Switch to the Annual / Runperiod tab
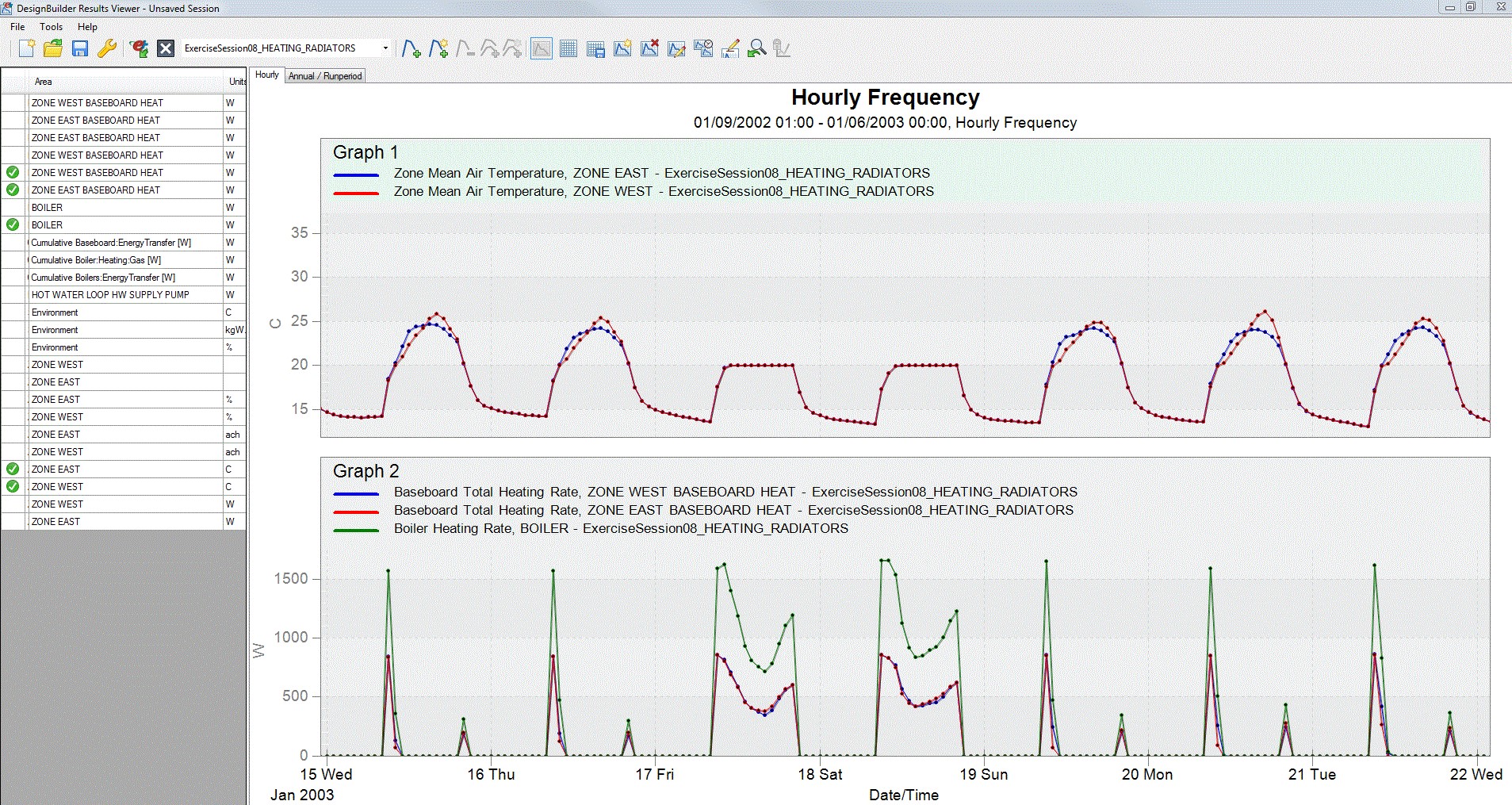Screen dimensions: 1512x805 pos(325,76)
